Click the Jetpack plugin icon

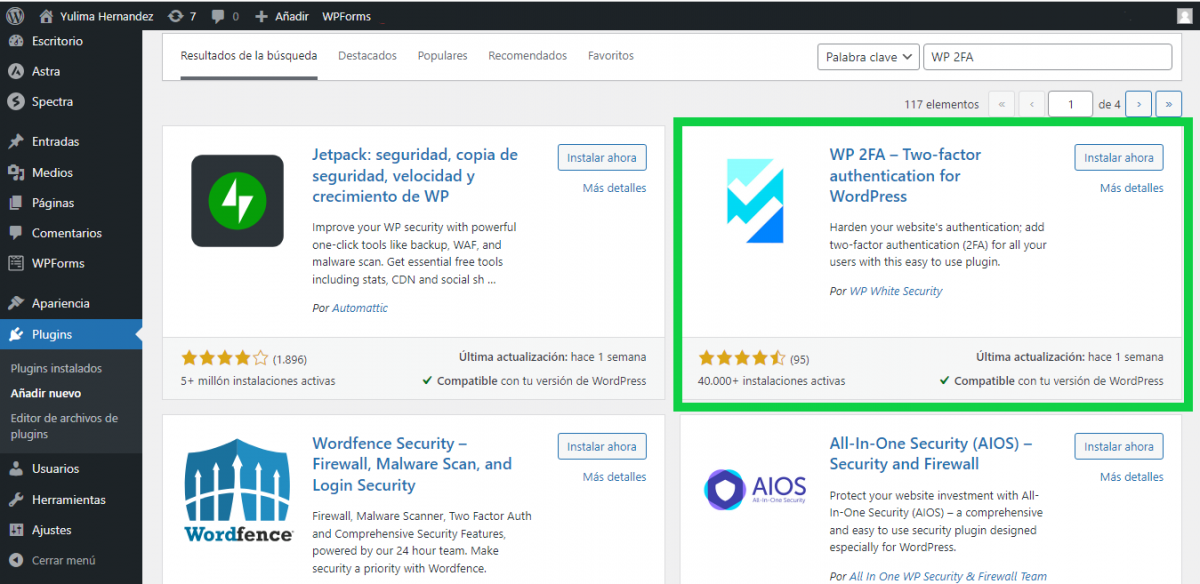237,201
